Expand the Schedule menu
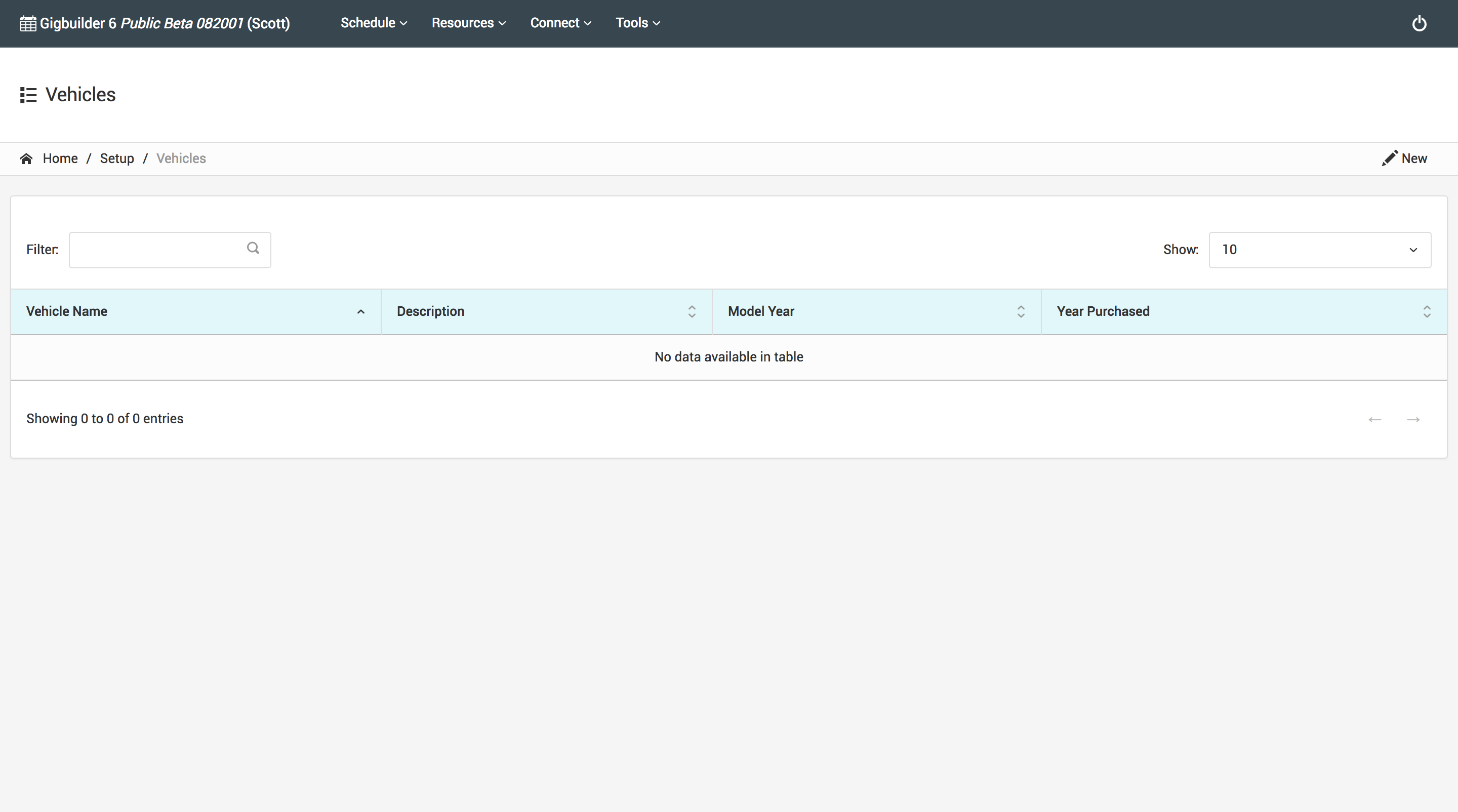Screen dimensions: 1458x812 coord(374,23)
